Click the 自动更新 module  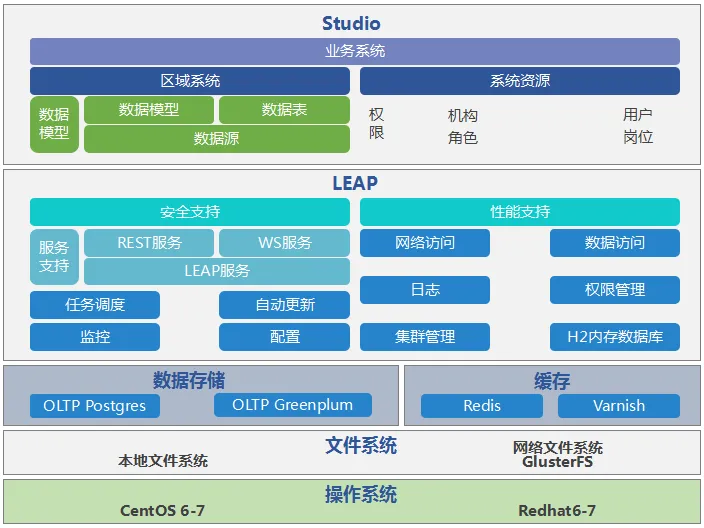click(x=284, y=305)
